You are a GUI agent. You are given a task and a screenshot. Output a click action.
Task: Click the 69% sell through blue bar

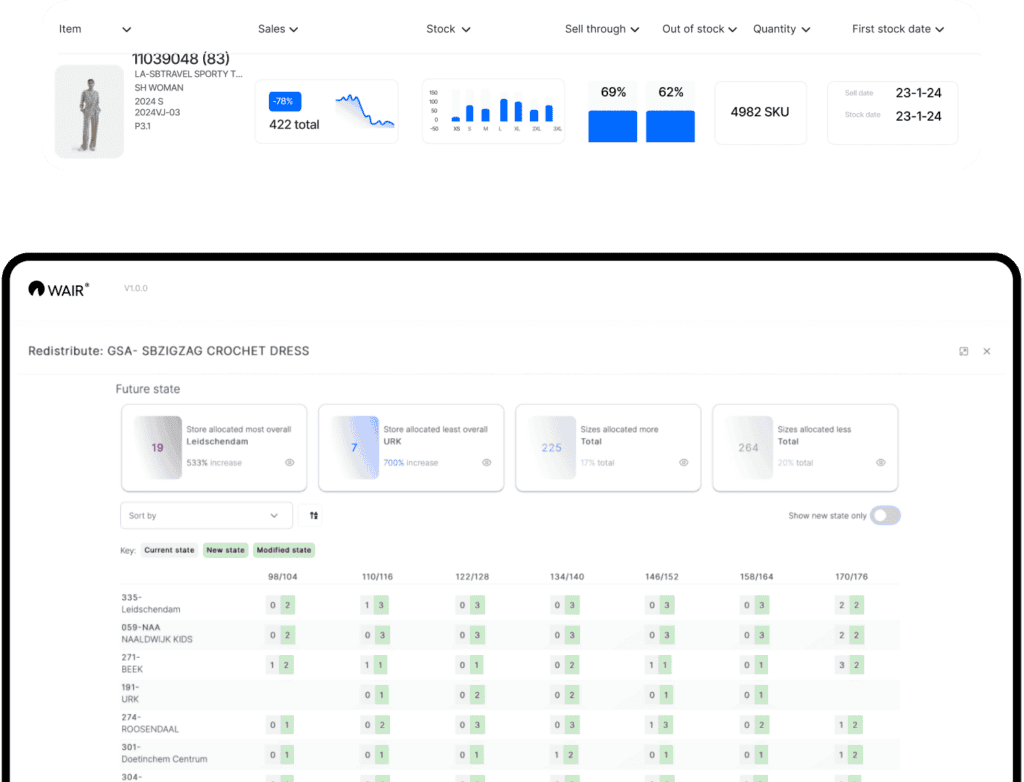pyautogui.click(x=613, y=126)
